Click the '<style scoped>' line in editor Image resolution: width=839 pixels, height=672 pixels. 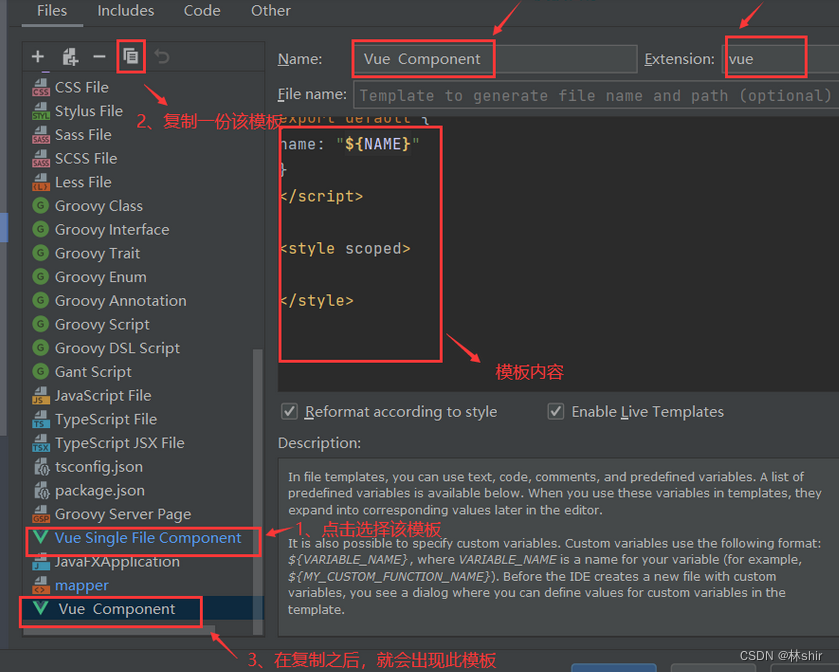(x=345, y=248)
